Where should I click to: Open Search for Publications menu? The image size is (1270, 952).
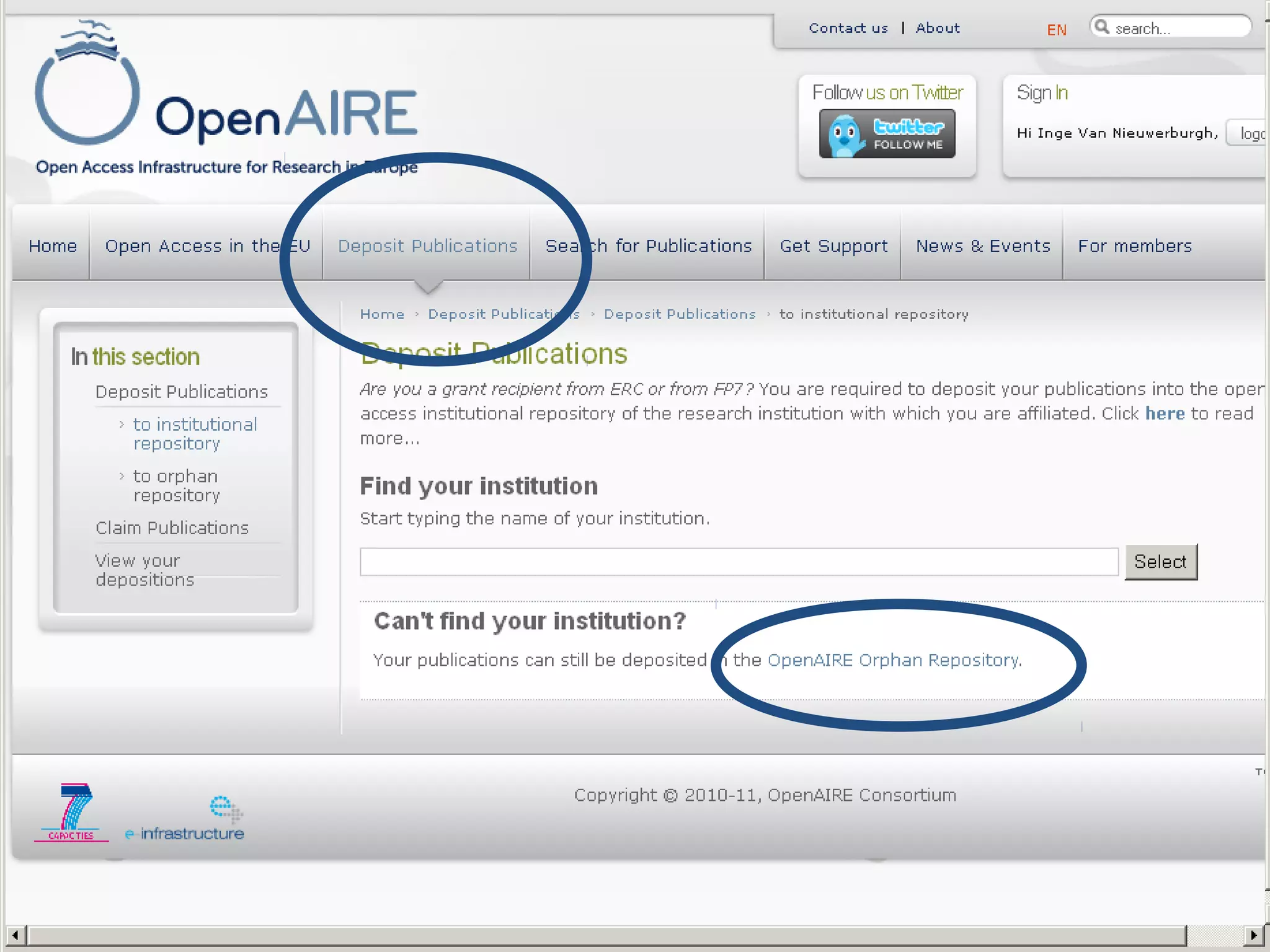[648, 246]
